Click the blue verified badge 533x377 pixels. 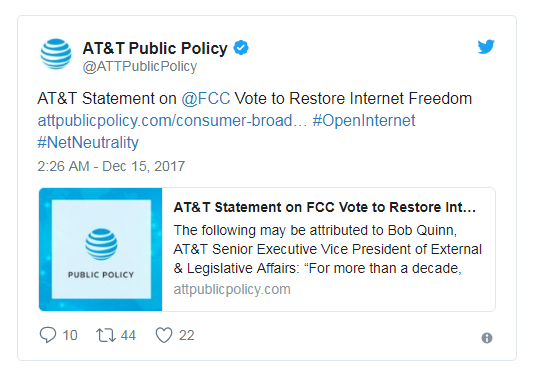[241, 48]
